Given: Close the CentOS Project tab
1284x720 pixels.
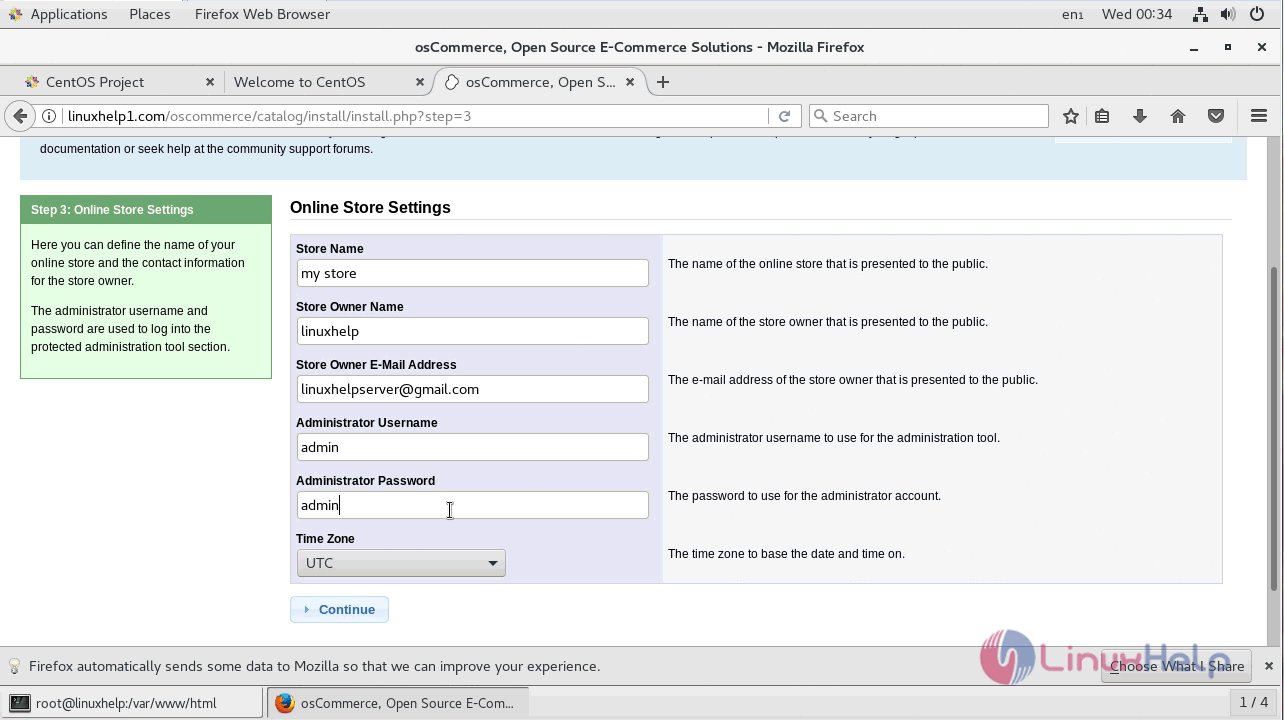Looking at the screenshot, I should [210, 82].
